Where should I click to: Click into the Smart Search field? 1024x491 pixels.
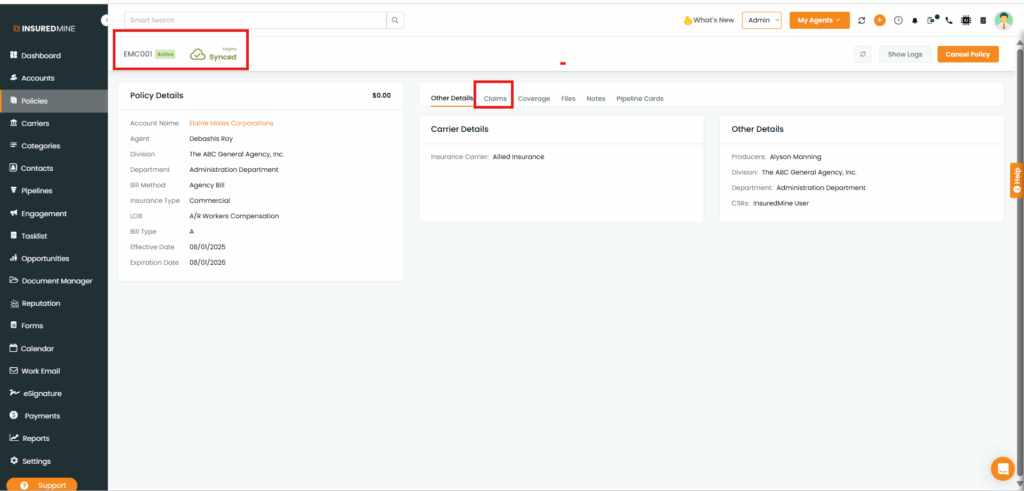pyautogui.click(x=255, y=20)
